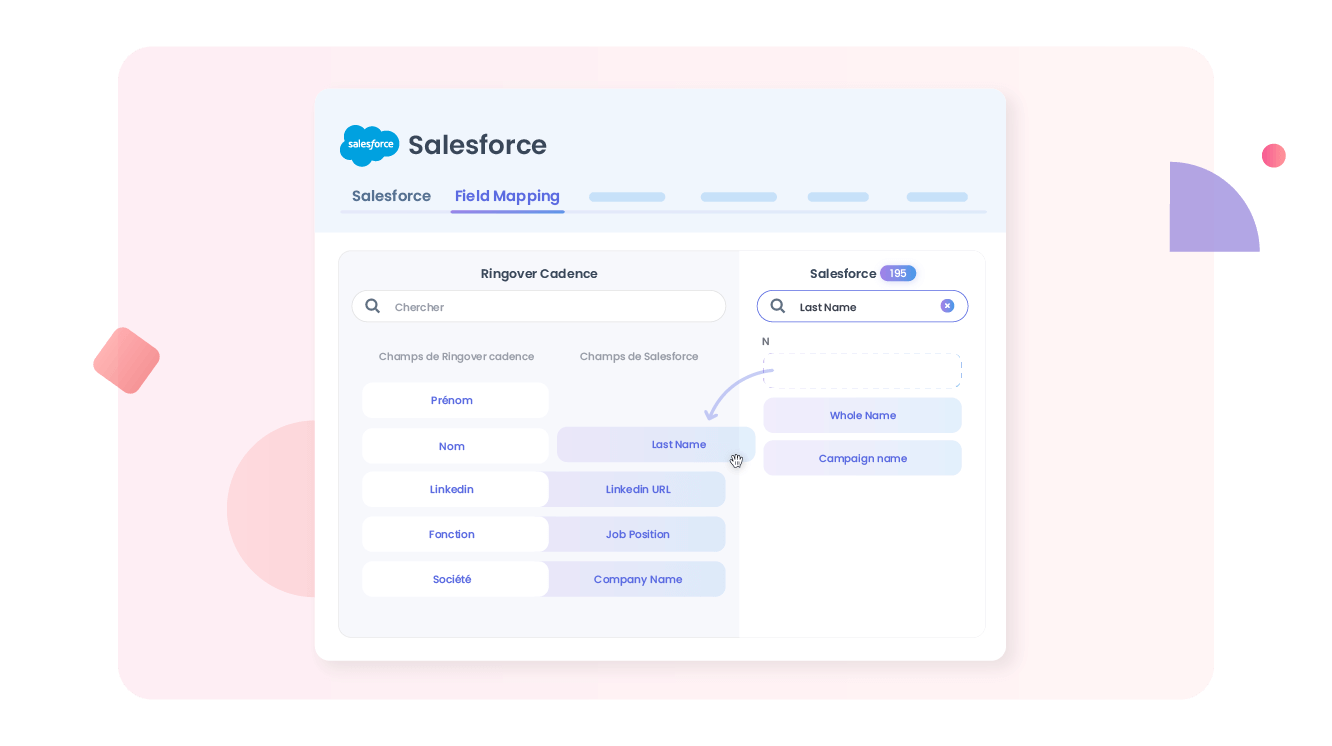The image size is (1332, 746).
Task: Clear the Last Name search using the X icon
Action: point(947,306)
